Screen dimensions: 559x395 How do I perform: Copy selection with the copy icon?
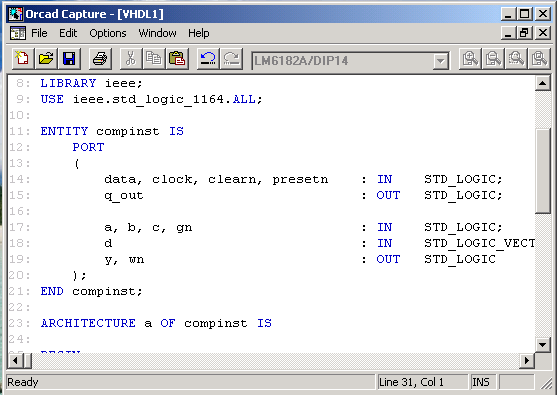154,59
